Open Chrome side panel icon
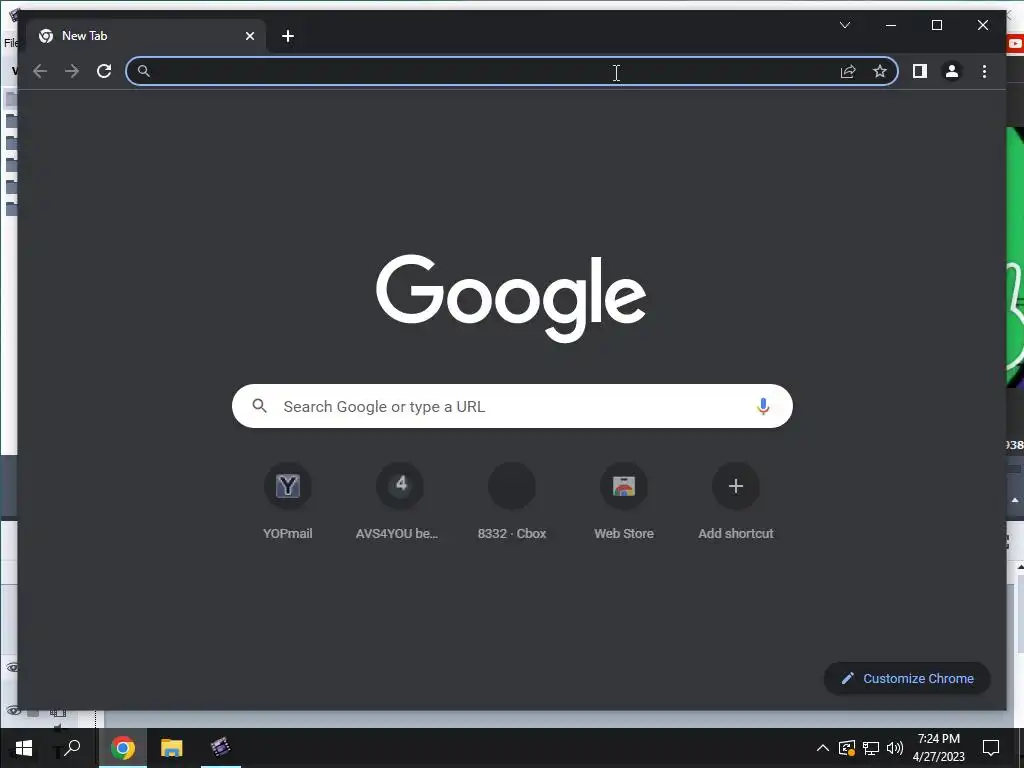1024x768 pixels. (x=920, y=71)
